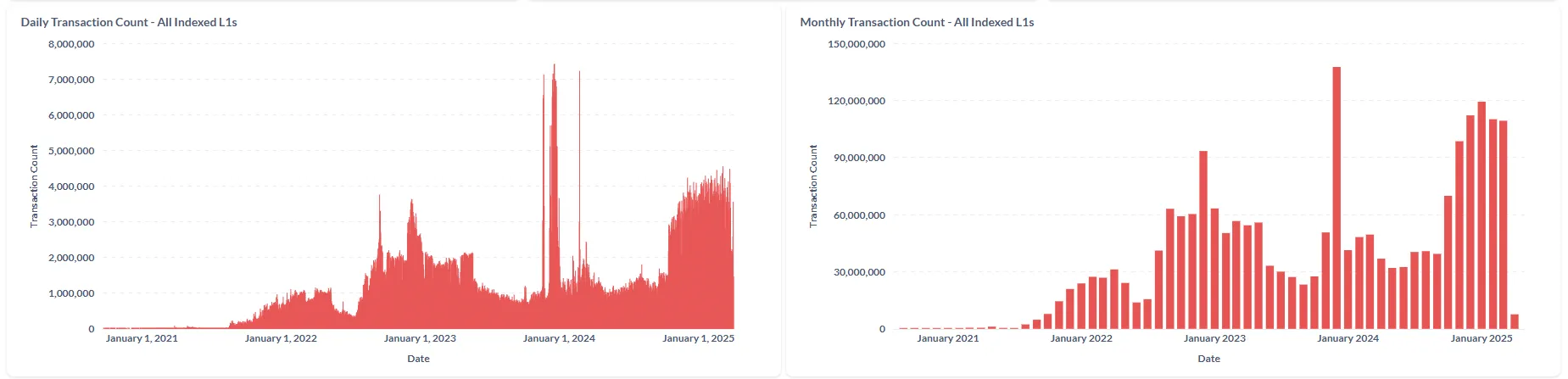The image size is (1568, 379).
Task: Click the 4,000,000 y-axis tick label
Action: coord(71,187)
